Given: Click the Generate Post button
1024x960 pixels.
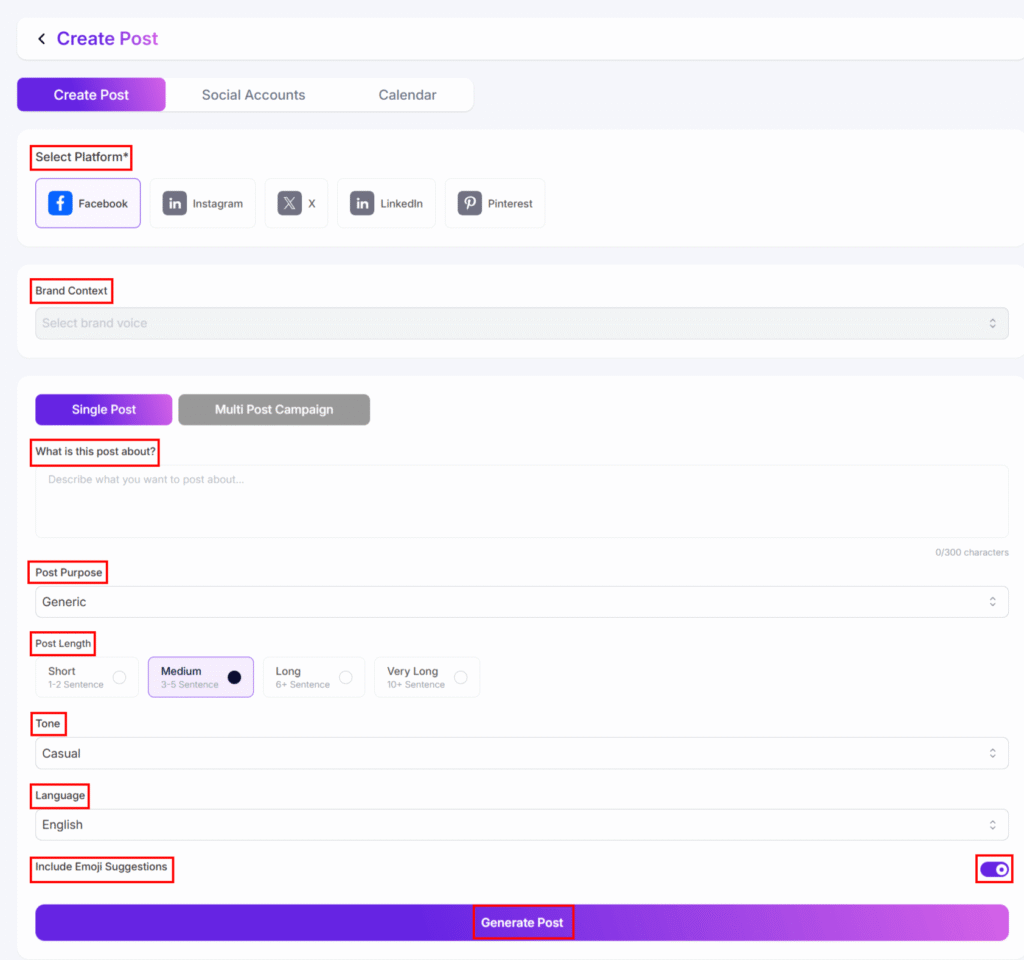Looking at the screenshot, I should click(522, 923).
